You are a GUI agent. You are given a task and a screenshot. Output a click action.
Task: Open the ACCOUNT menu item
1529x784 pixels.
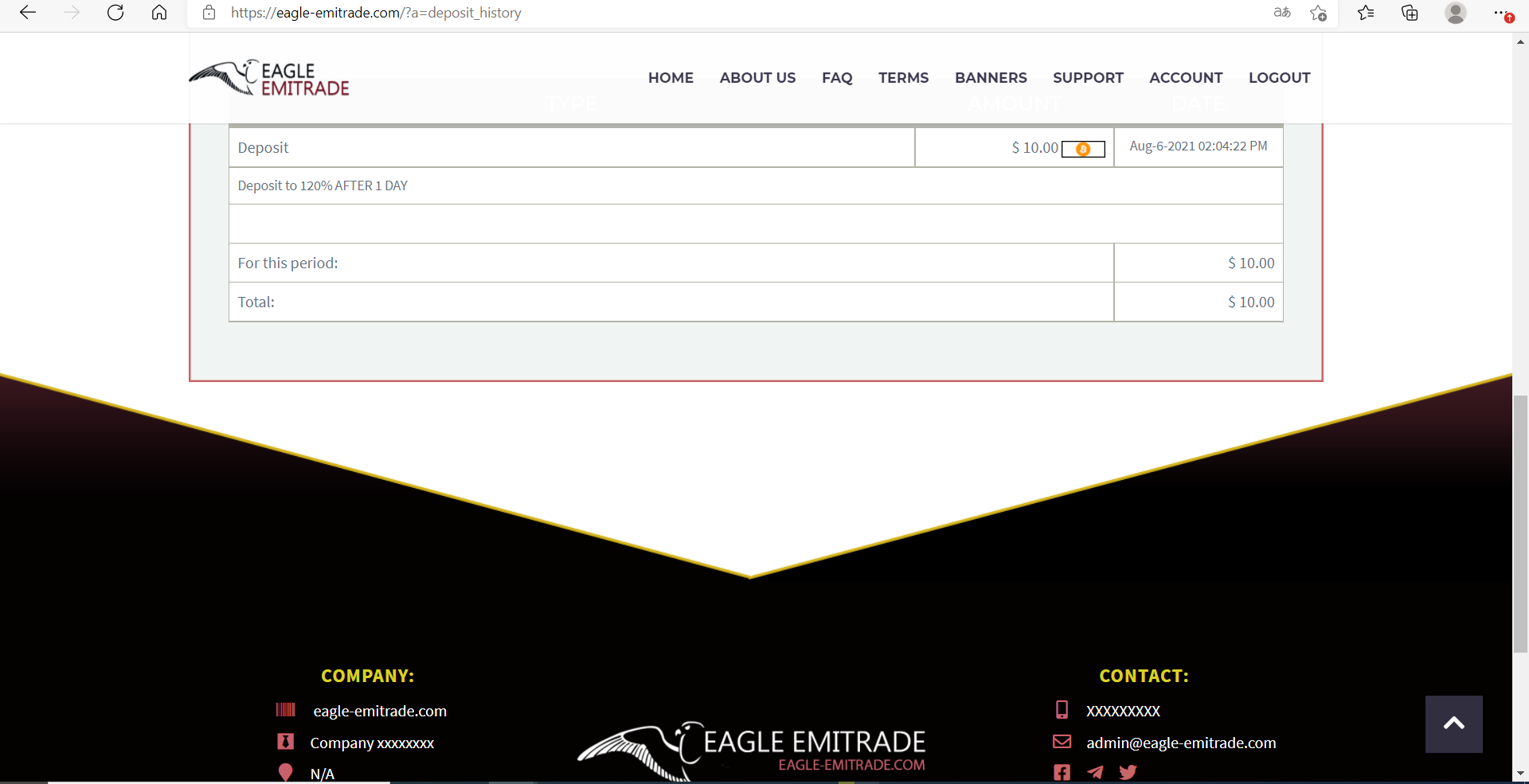tap(1185, 78)
